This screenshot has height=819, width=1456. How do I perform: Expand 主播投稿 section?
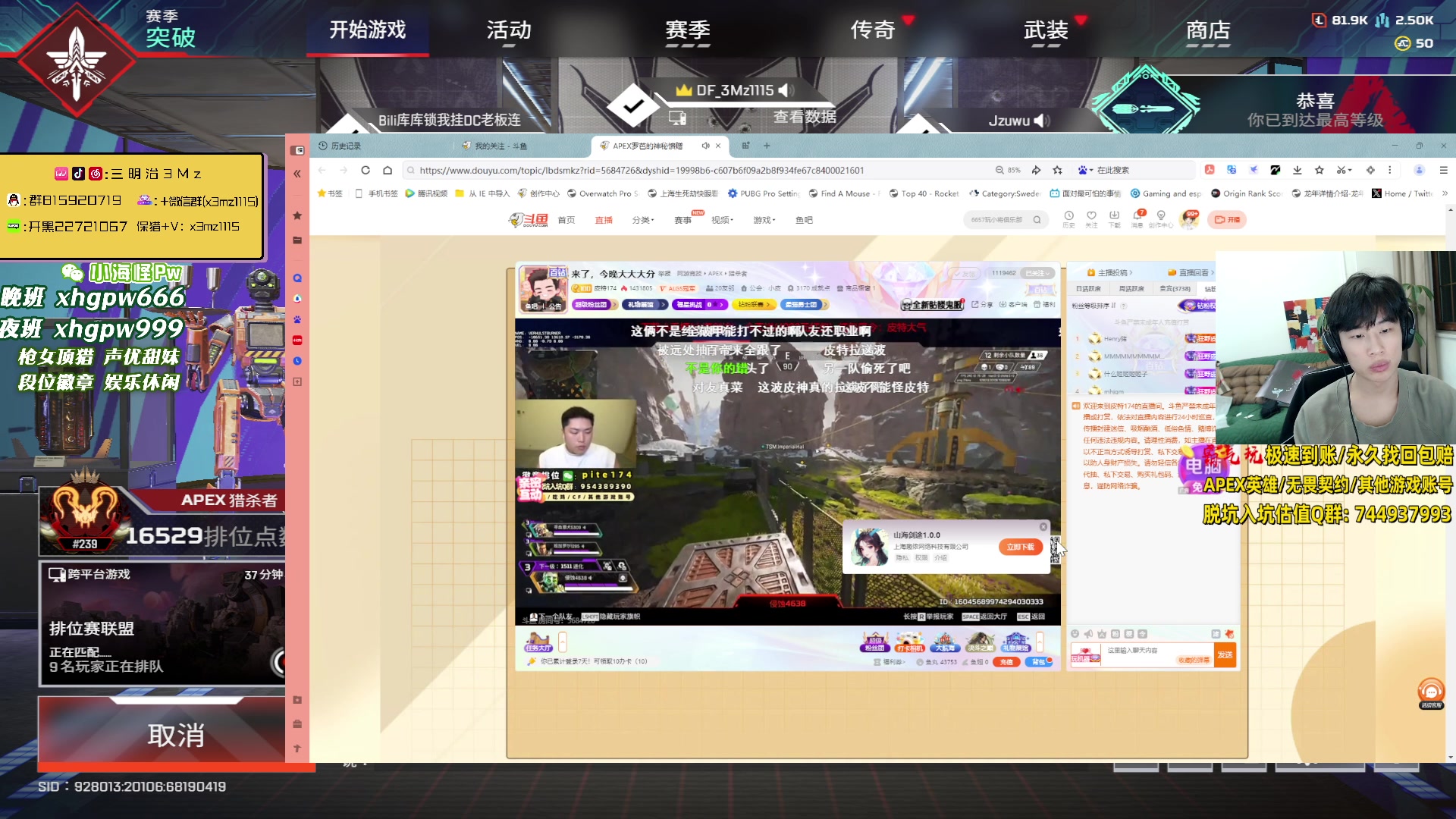1109,272
